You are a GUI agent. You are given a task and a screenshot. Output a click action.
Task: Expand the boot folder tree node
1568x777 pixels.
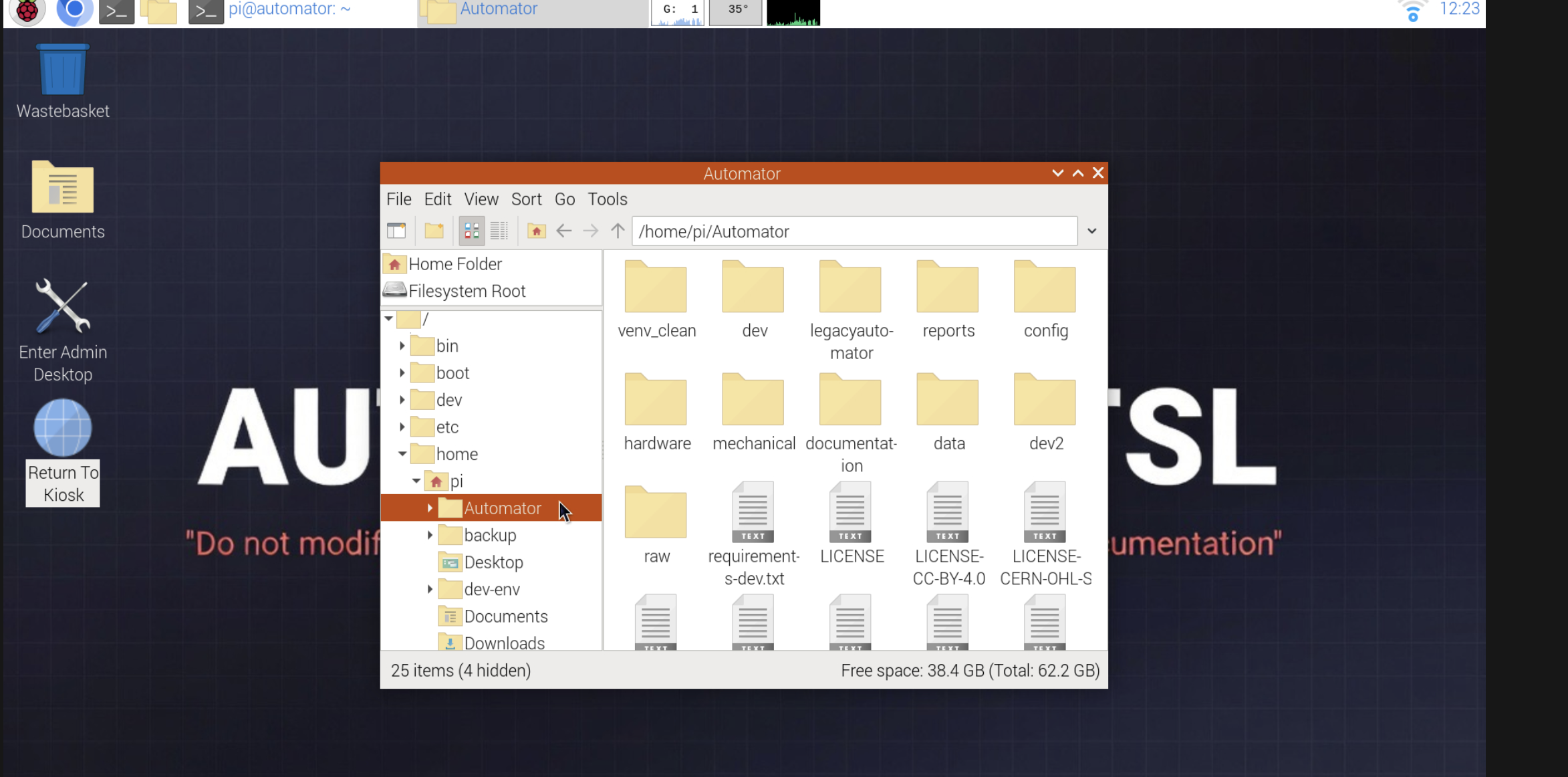pyautogui.click(x=402, y=372)
